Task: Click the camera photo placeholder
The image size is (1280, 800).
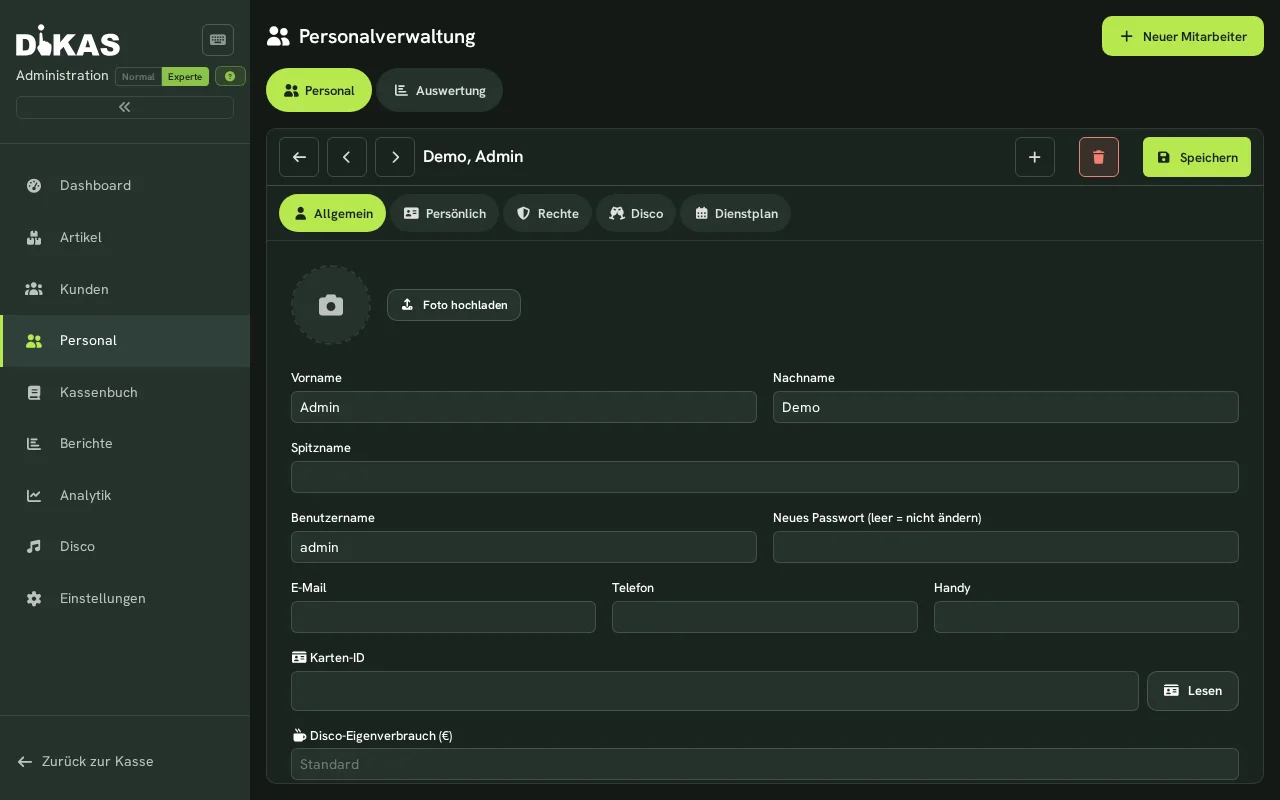Action: [331, 305]
